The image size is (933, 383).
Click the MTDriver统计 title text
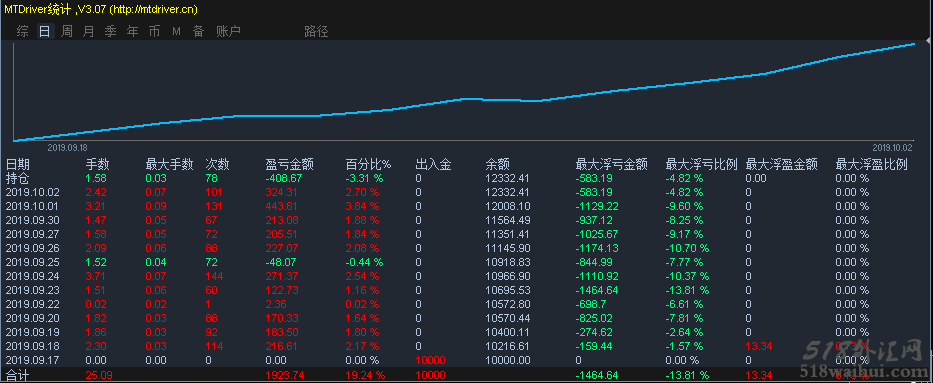(x=38, y=9)
